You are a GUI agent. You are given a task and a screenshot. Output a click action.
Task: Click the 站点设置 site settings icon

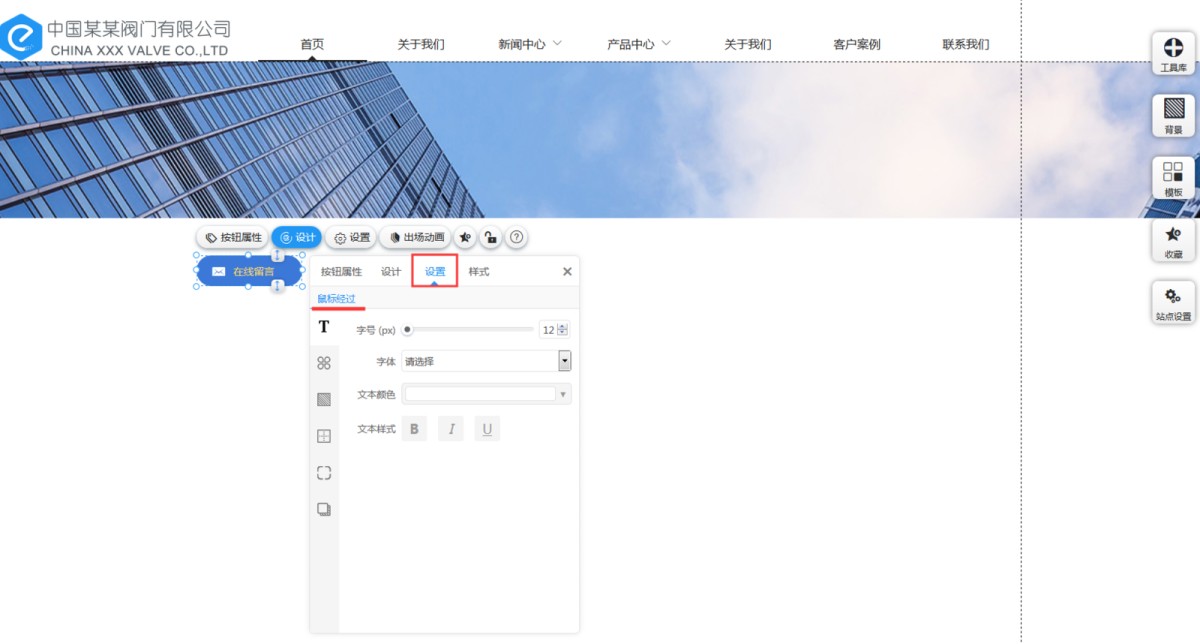[x=1173, y=302]
